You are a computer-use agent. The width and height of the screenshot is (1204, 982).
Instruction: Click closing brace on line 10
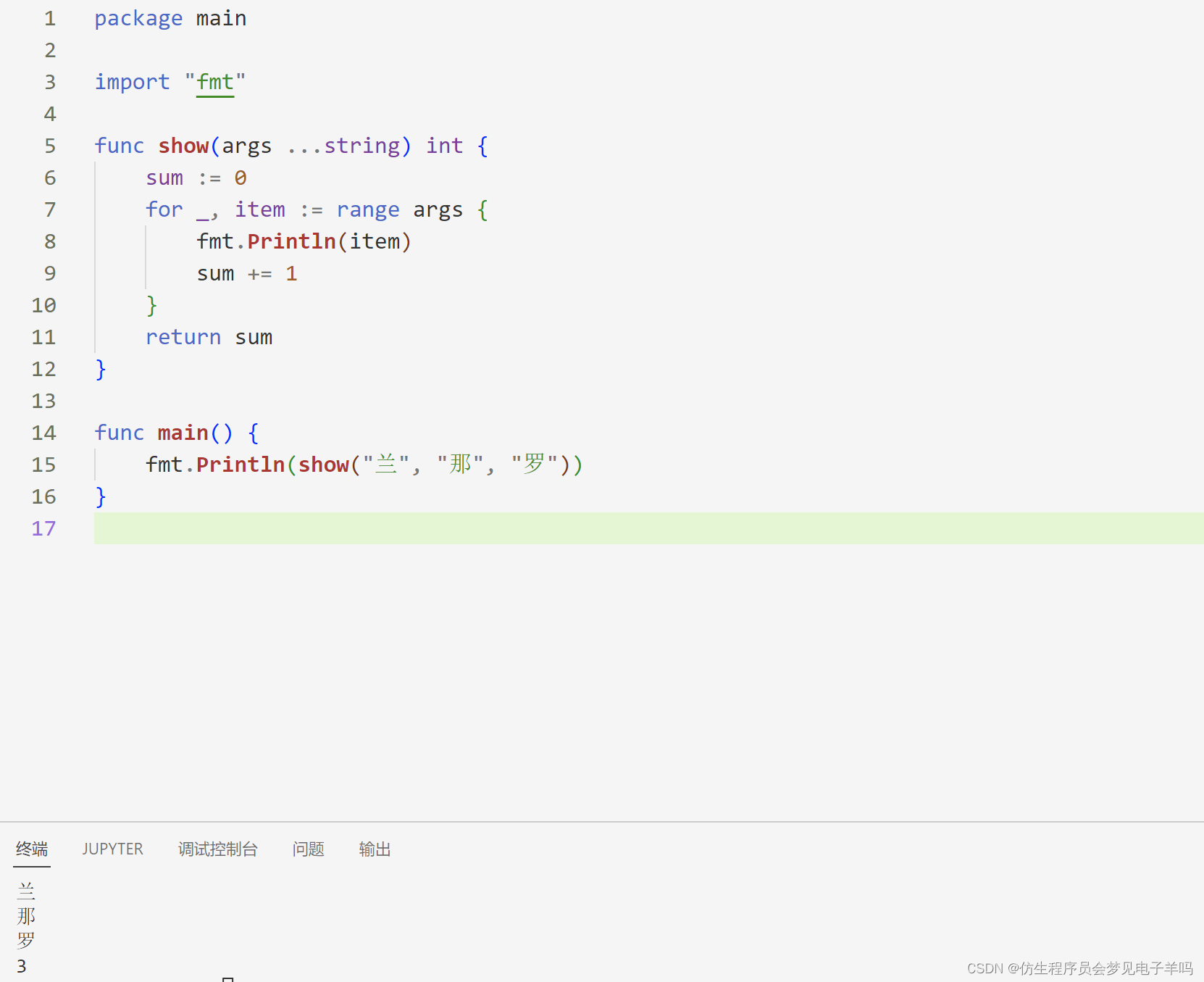151,305
